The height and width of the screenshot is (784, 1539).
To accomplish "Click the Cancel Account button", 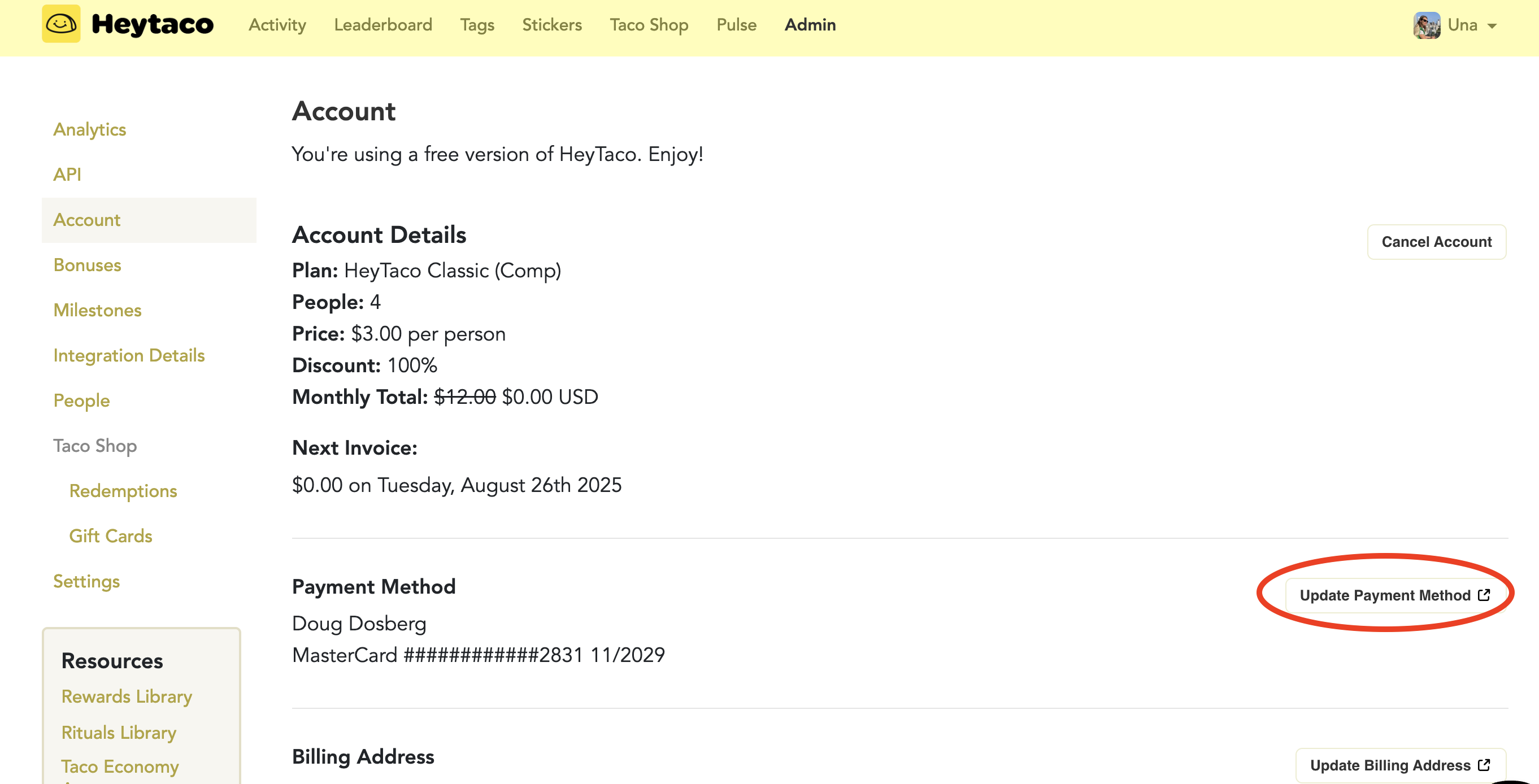I will point(1436,242).
